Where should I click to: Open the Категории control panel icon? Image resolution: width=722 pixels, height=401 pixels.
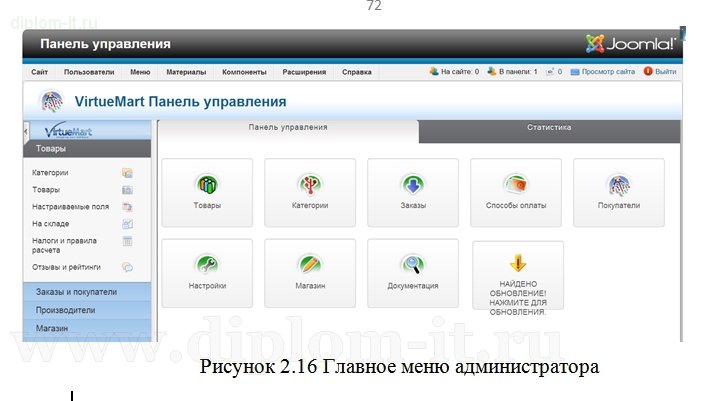[310, 185]
